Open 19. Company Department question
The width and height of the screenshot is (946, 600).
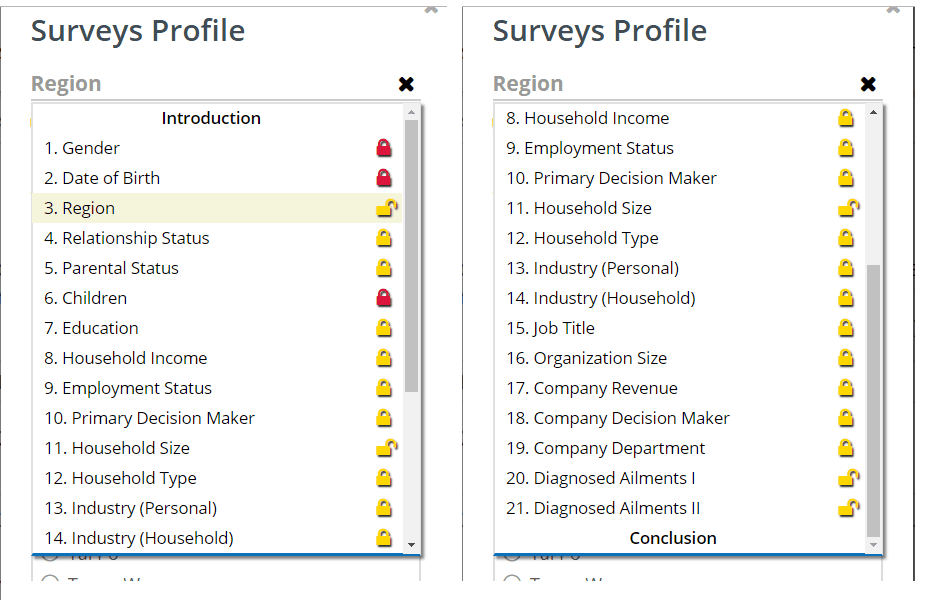(x=605, y=449)
